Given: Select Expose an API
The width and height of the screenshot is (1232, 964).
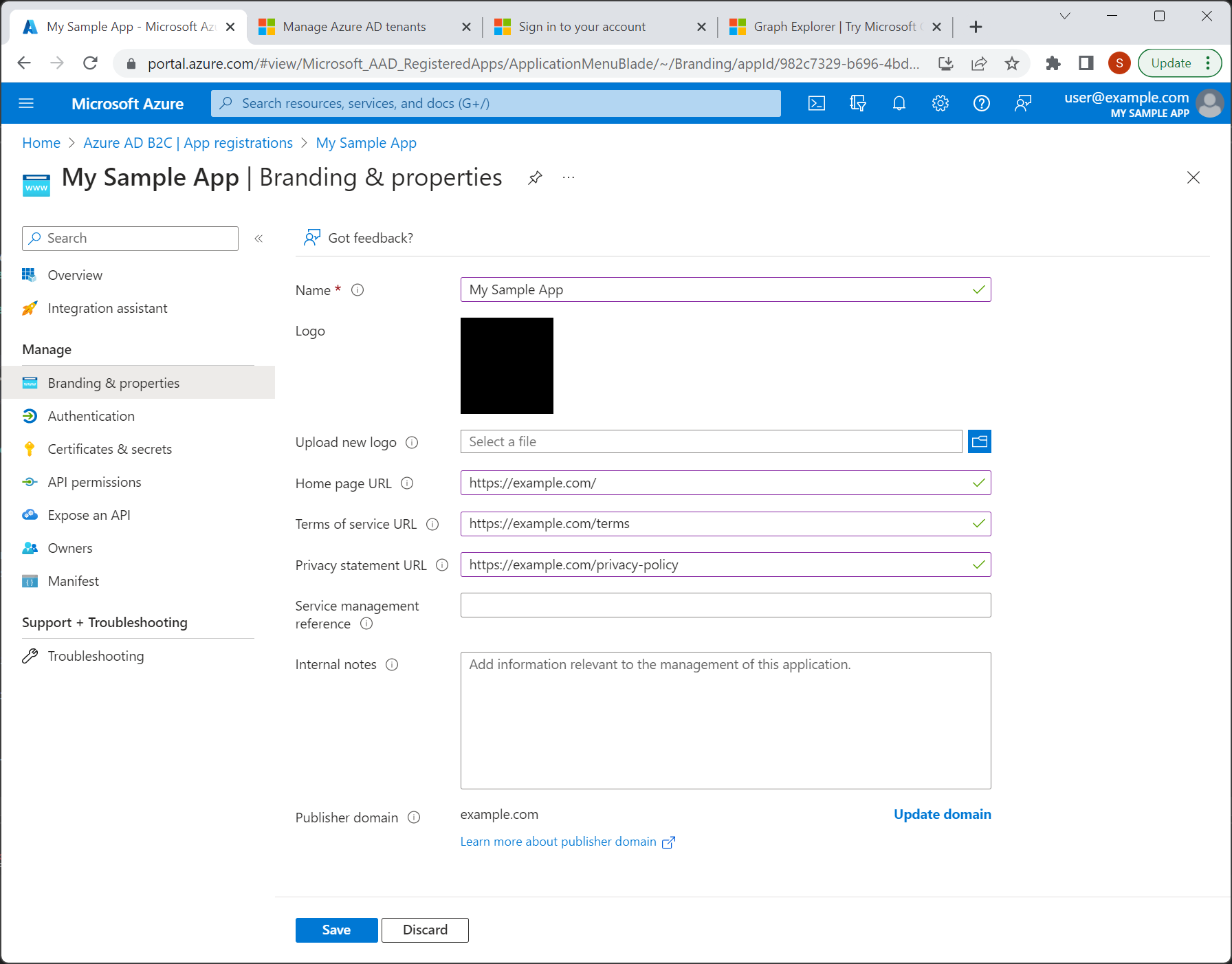Looking at the screenshot, I should [x=89, y=514].
